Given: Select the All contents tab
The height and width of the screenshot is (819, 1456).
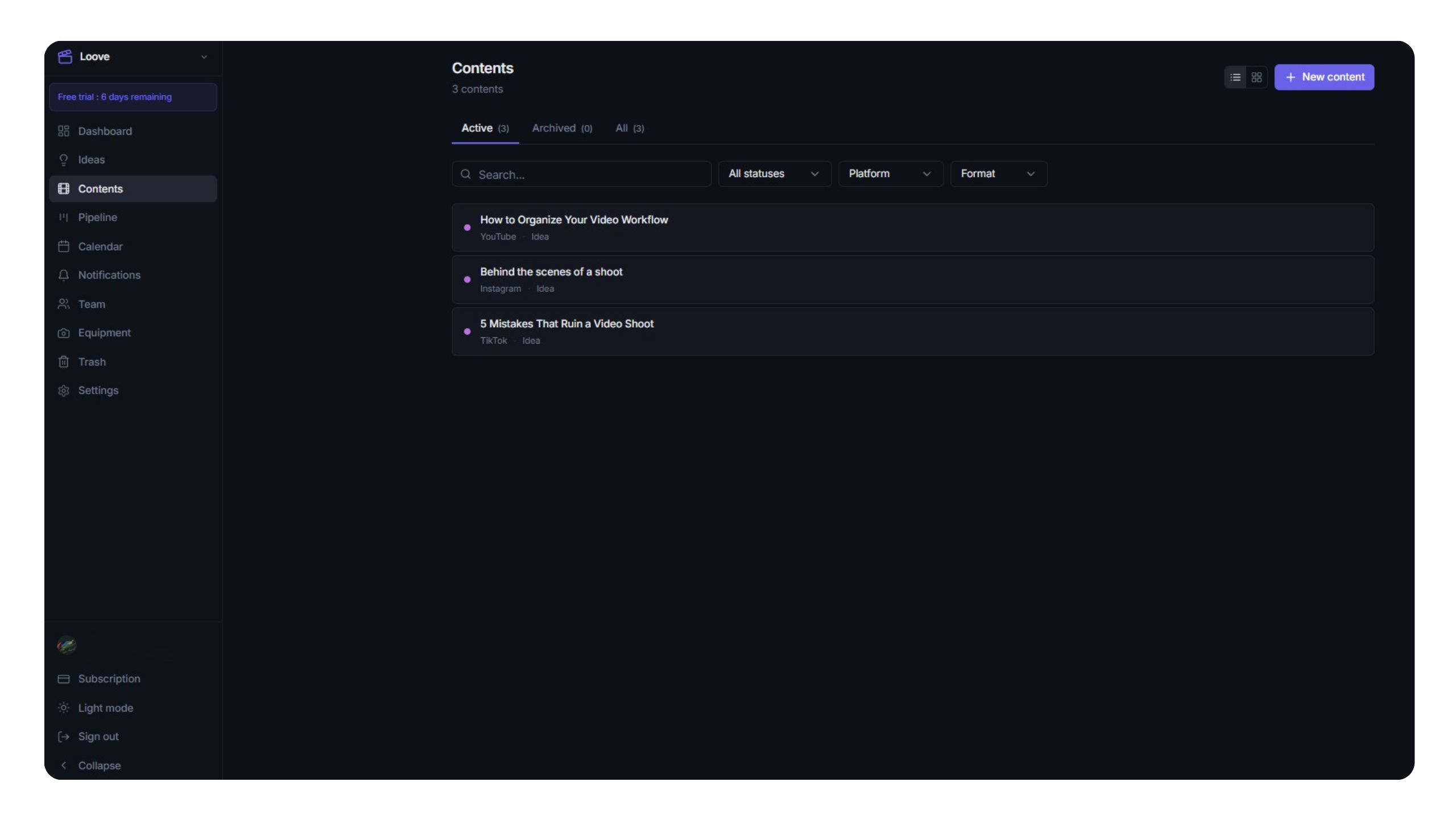Looking at the screenshot, I should [629, 128].
